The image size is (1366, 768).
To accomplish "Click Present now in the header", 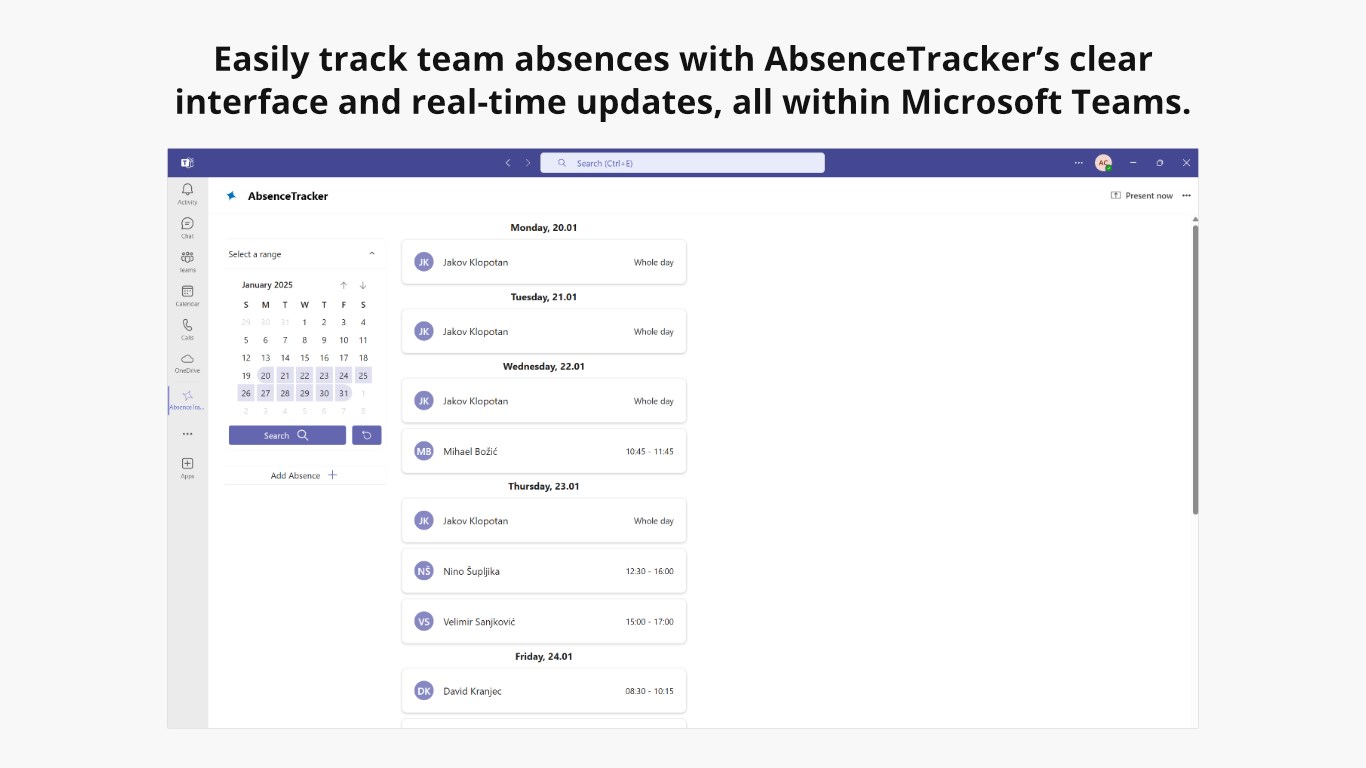I will (1142, 196).
